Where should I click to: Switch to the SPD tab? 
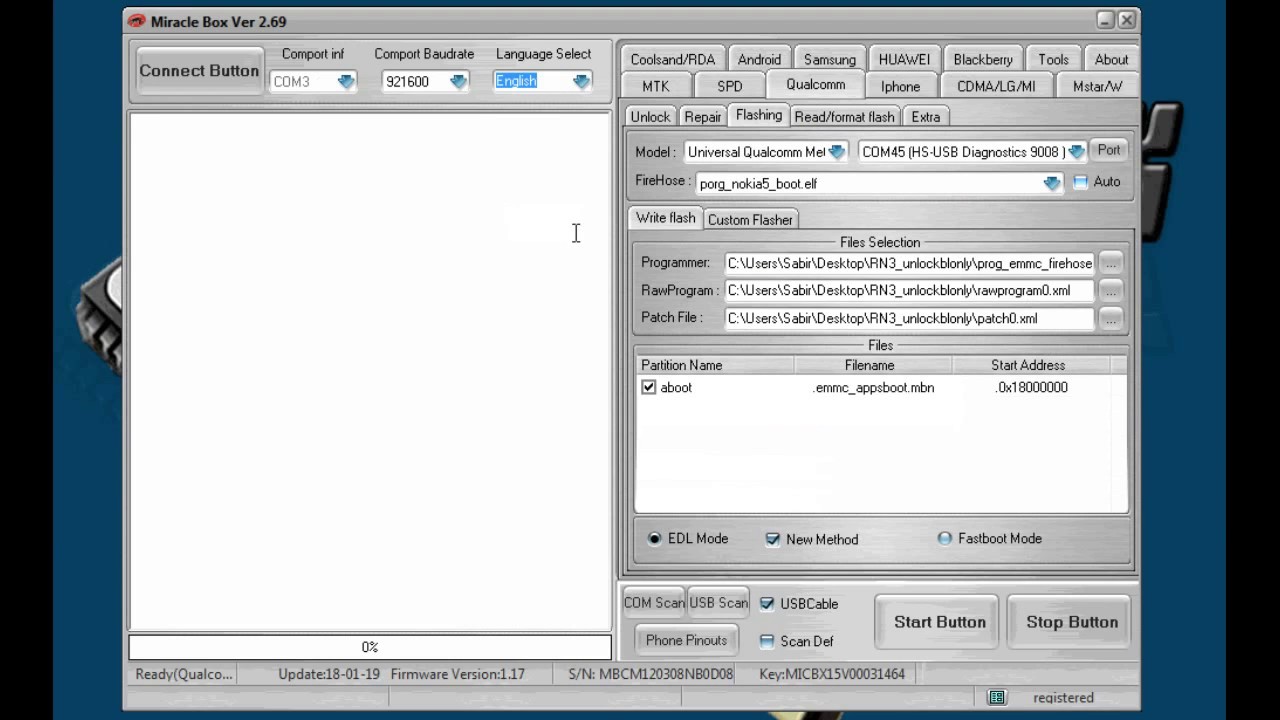coord(730,86)
